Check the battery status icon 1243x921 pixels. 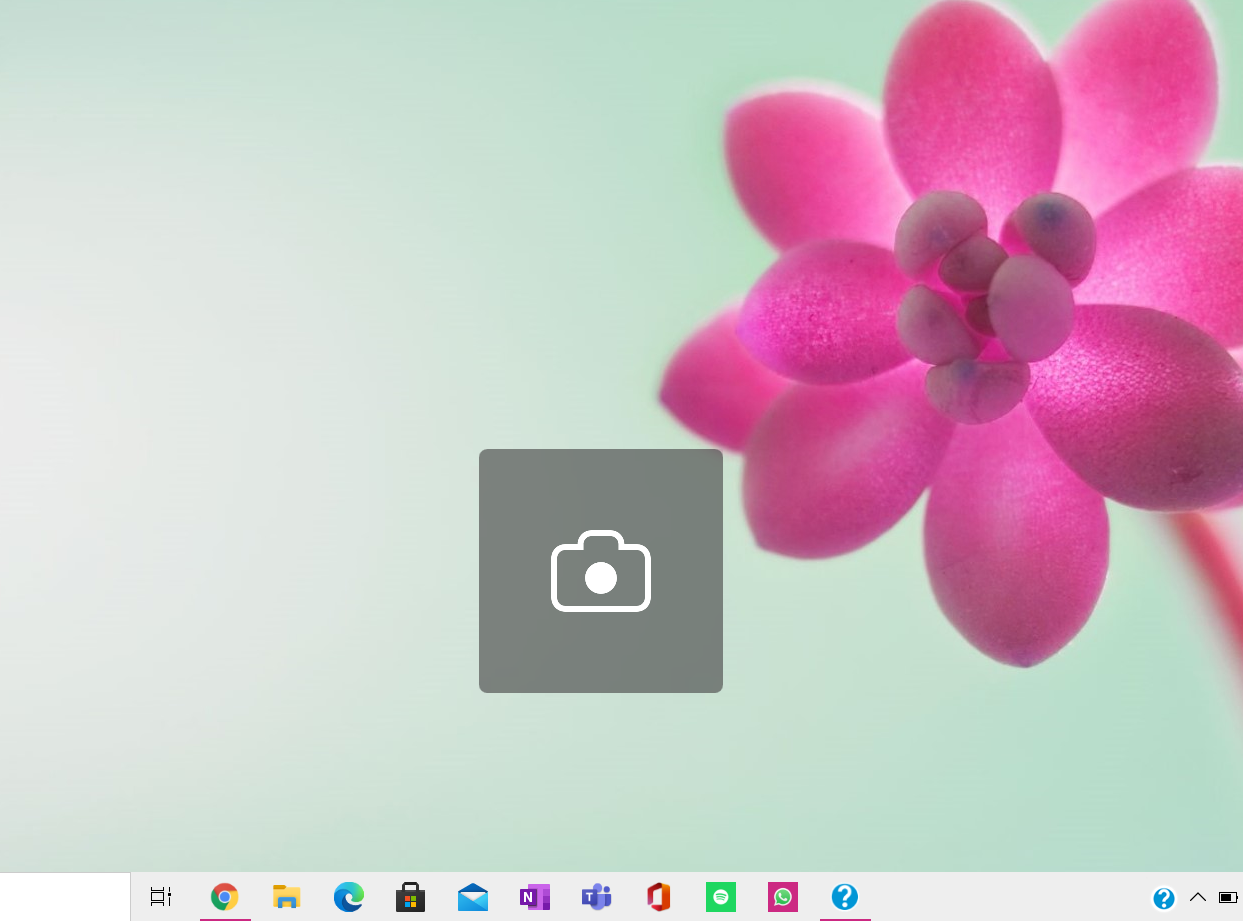1229,897
